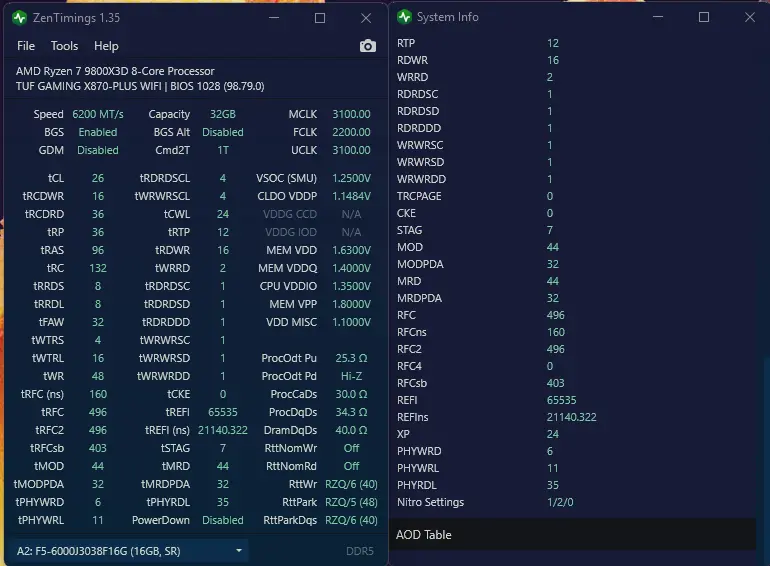
Task: Close the System Info window
Action: coord(750,17)
